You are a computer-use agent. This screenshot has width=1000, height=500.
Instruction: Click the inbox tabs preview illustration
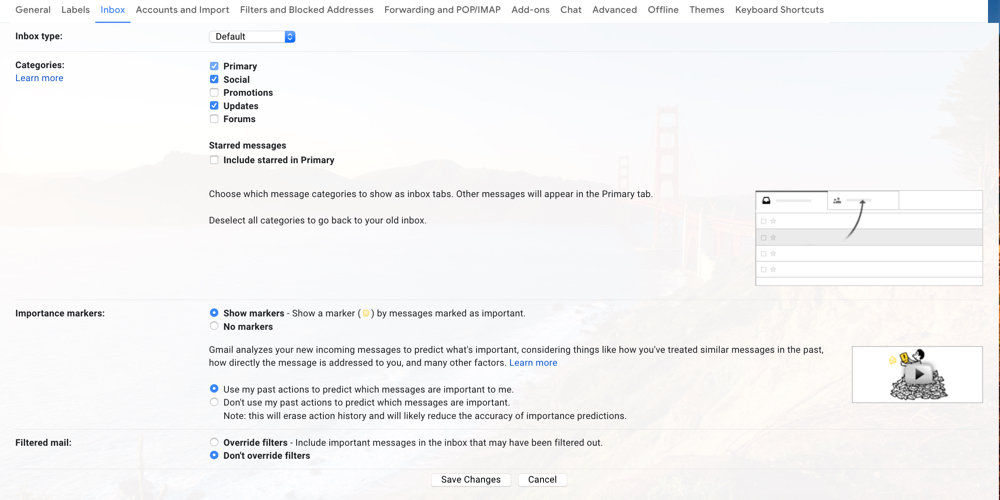(x=868, y=238)
